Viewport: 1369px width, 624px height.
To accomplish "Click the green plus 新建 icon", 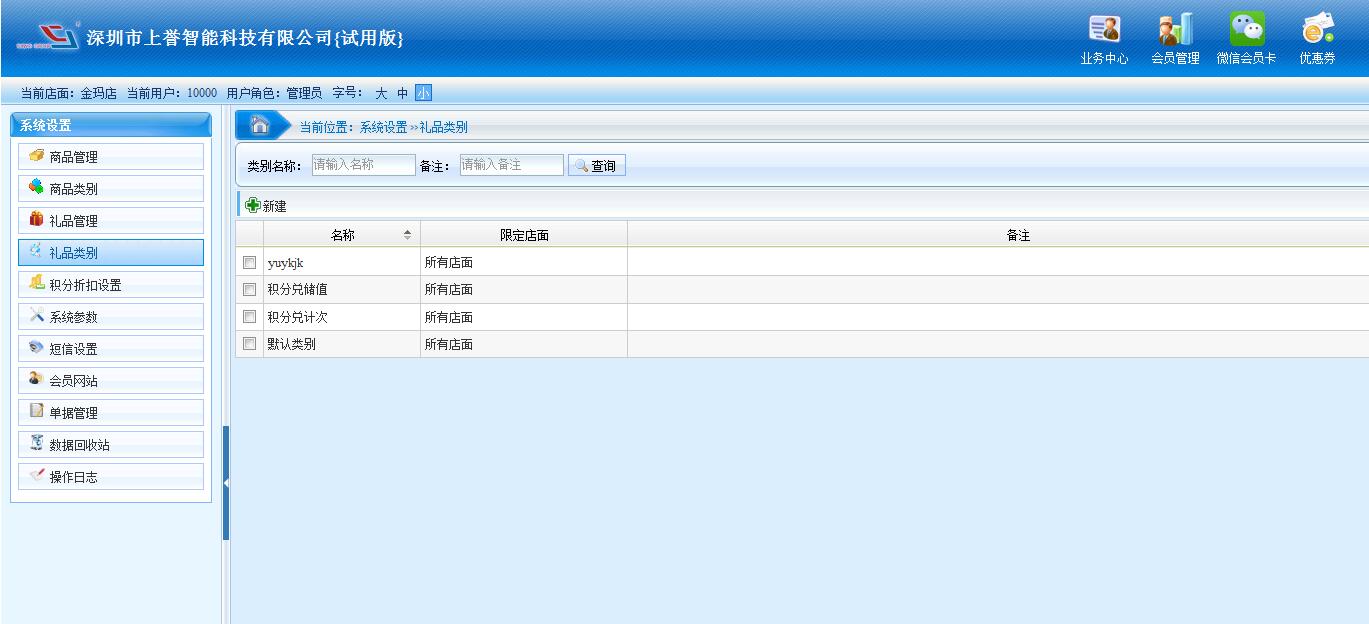I will click(x=252, y=205).
